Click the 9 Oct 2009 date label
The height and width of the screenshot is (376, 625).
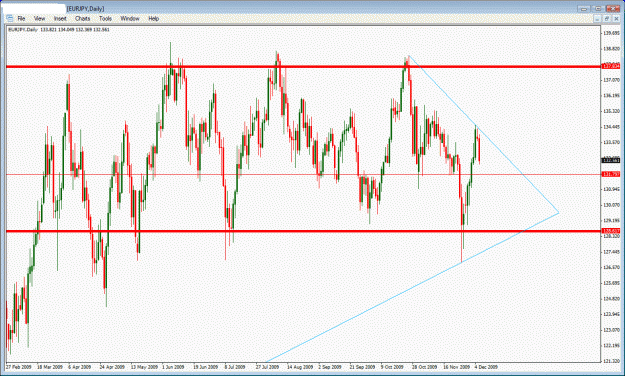click(x=392, y=367)
